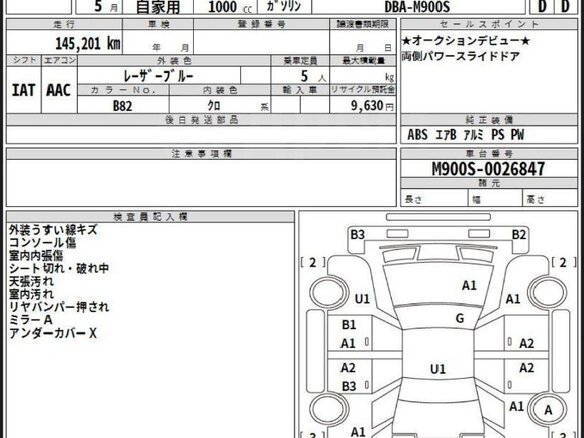Click the 譲渡書類期限 header
The image size is (584, 438).
coord(363,25)
